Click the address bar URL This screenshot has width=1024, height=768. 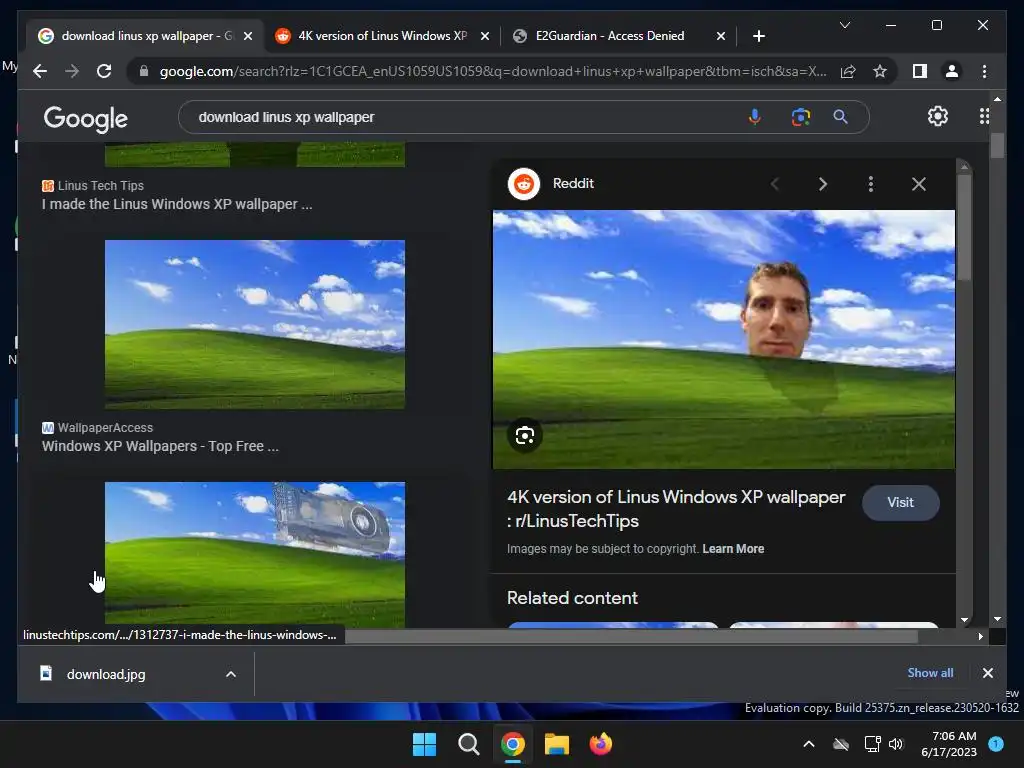(x=493, y=71)
